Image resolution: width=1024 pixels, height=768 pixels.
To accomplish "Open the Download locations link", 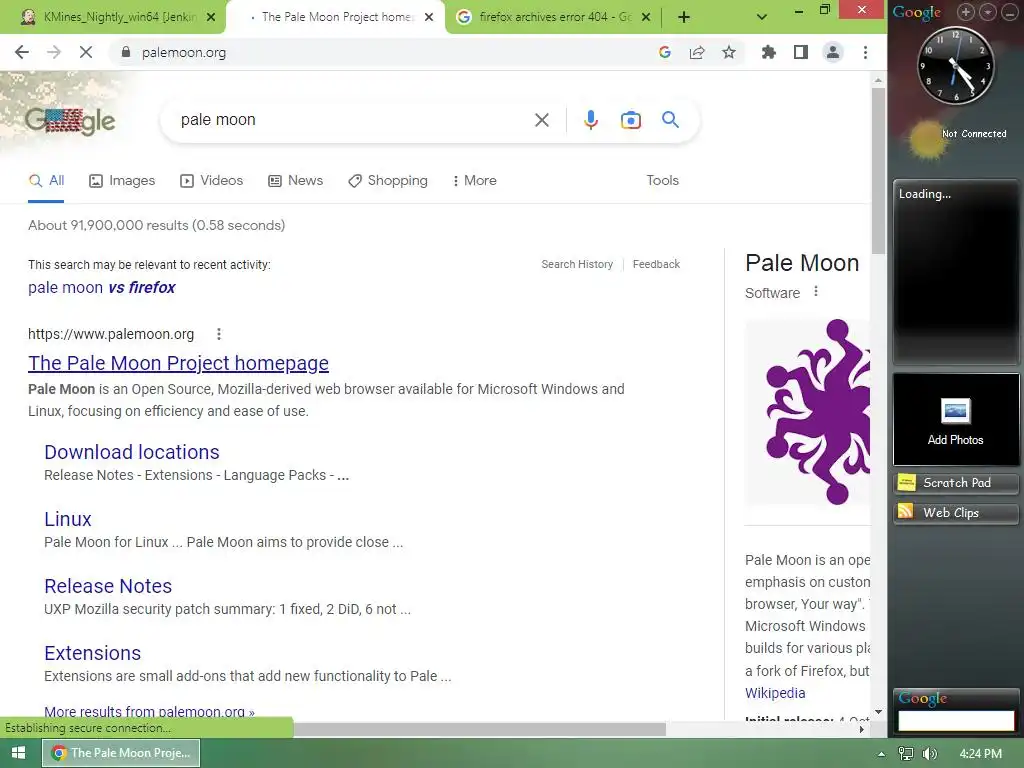I will pyautogui.click(x=132, y=452).
